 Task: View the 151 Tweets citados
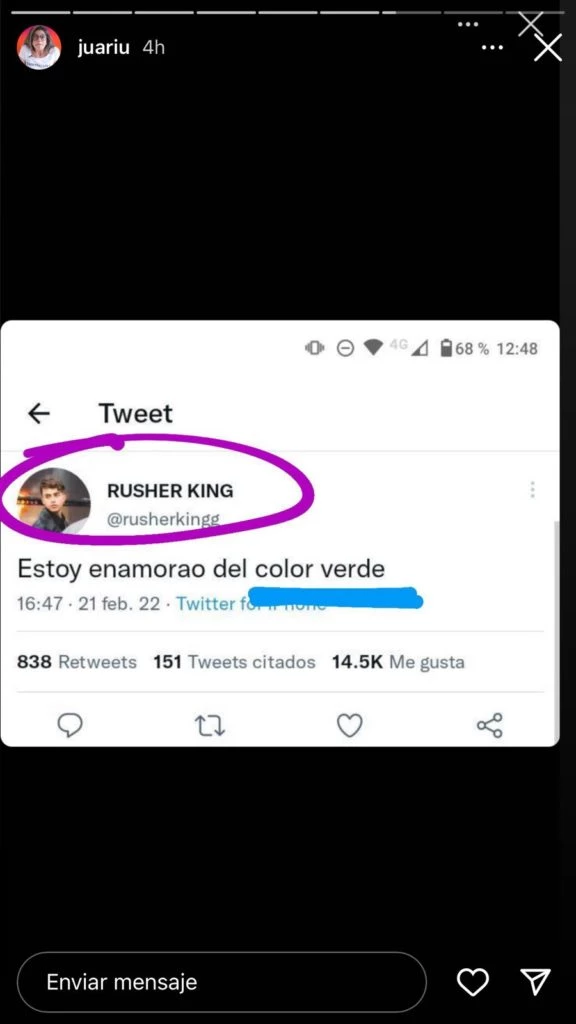tap(234, 662)
